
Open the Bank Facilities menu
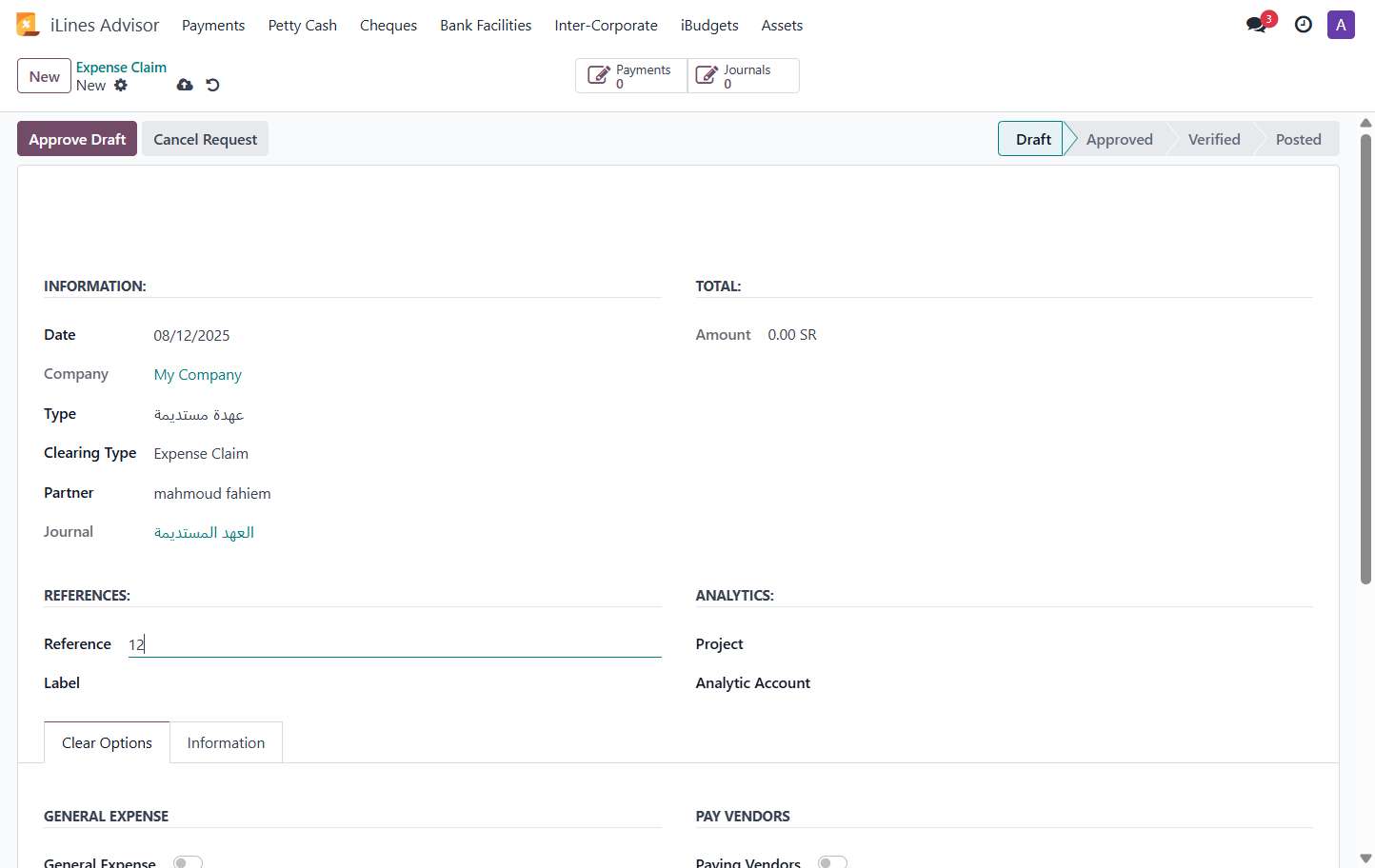[486, 26]
